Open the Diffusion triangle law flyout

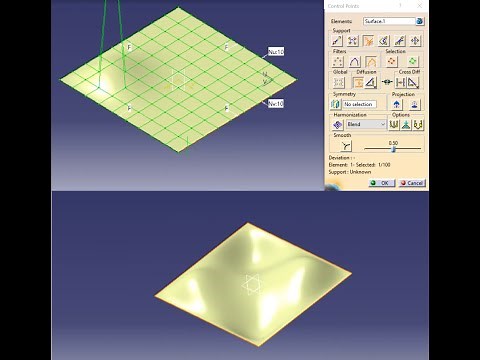pyautogui.click(x=371, y=82)
